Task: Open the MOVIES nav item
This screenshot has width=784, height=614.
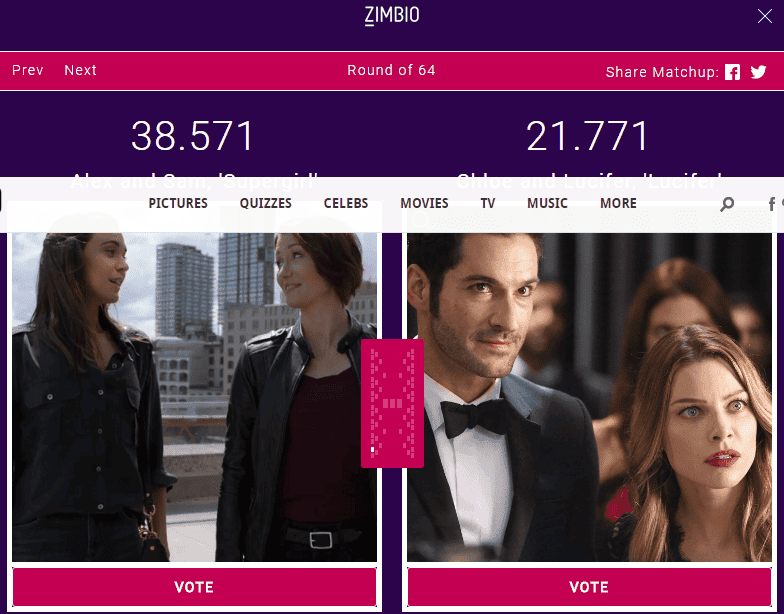Action: (424, 203)
